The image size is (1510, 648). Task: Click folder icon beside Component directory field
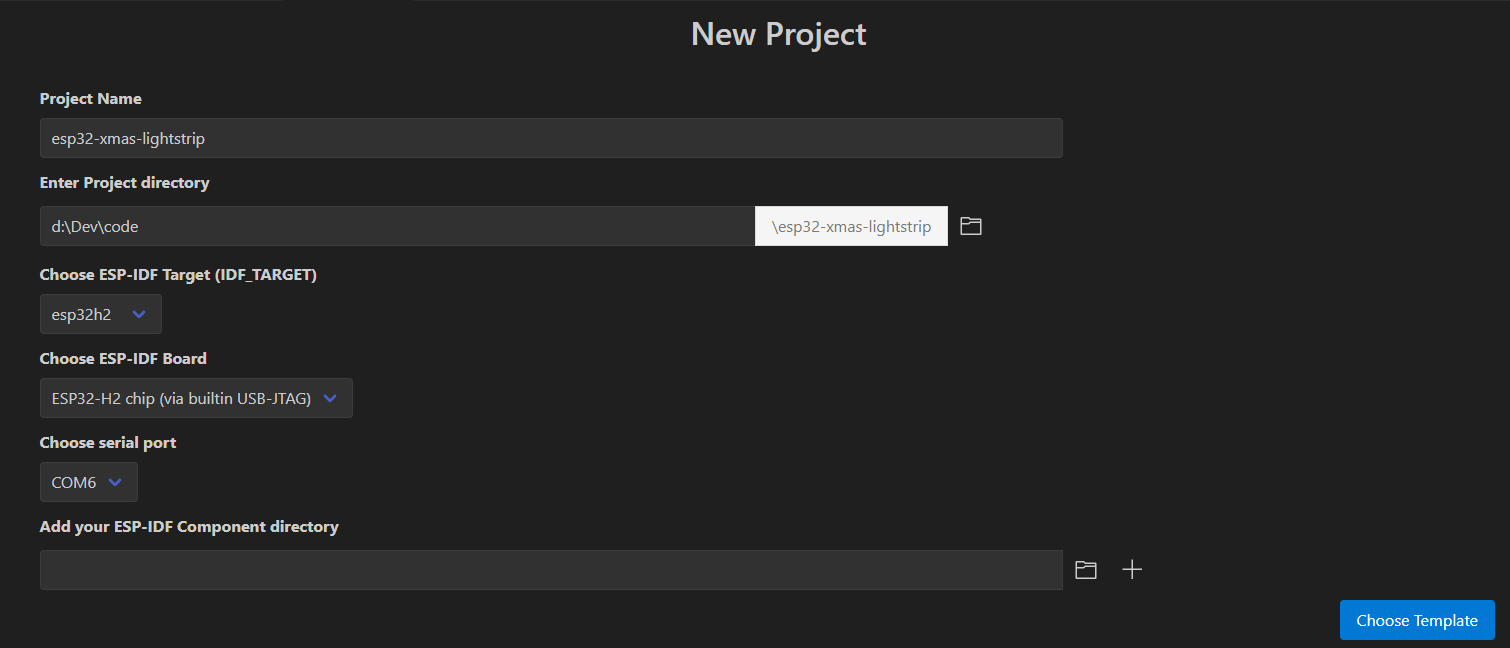click(1085, 570)
